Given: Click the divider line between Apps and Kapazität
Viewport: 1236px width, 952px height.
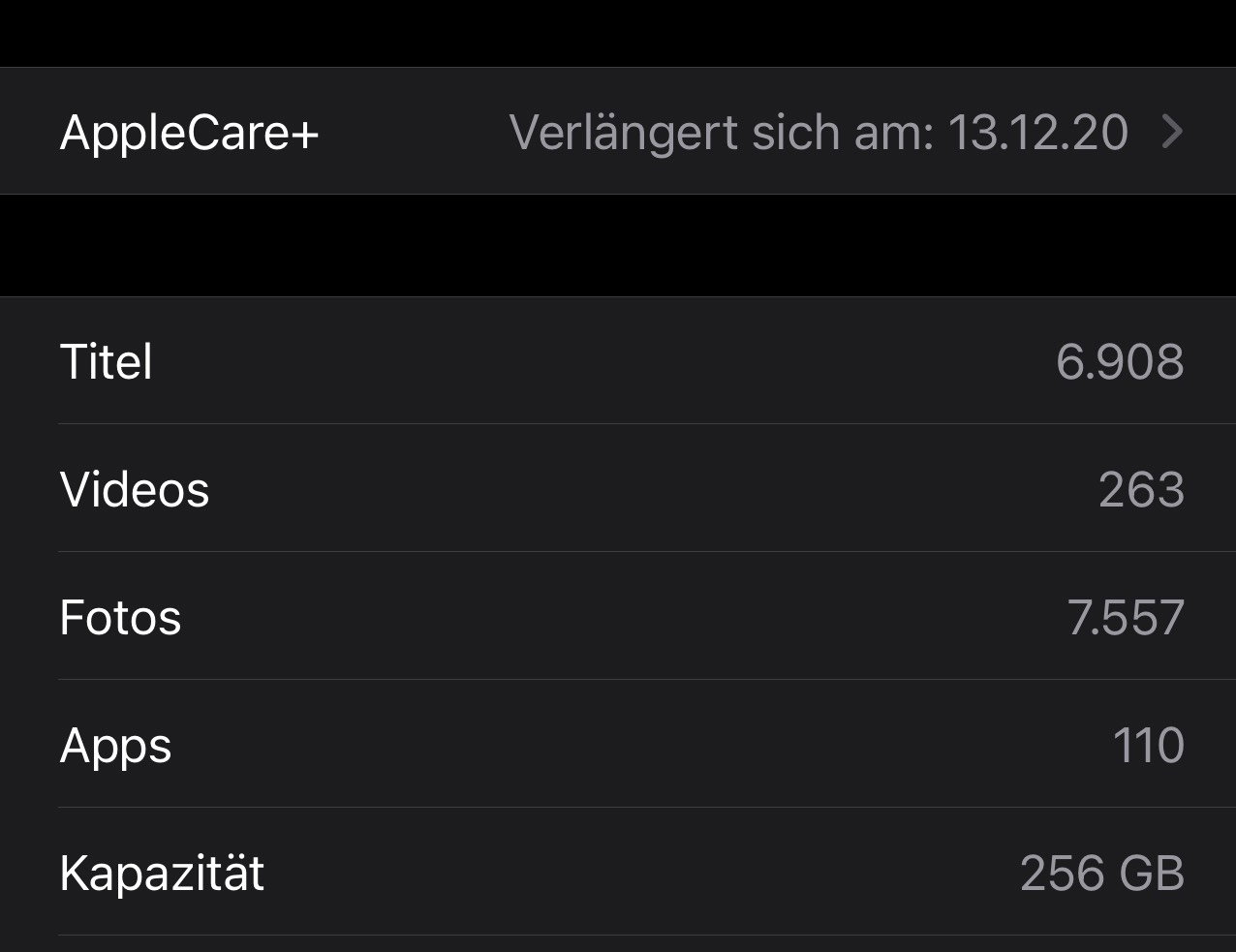Looking at the screenshot, I should click(620, 807).
